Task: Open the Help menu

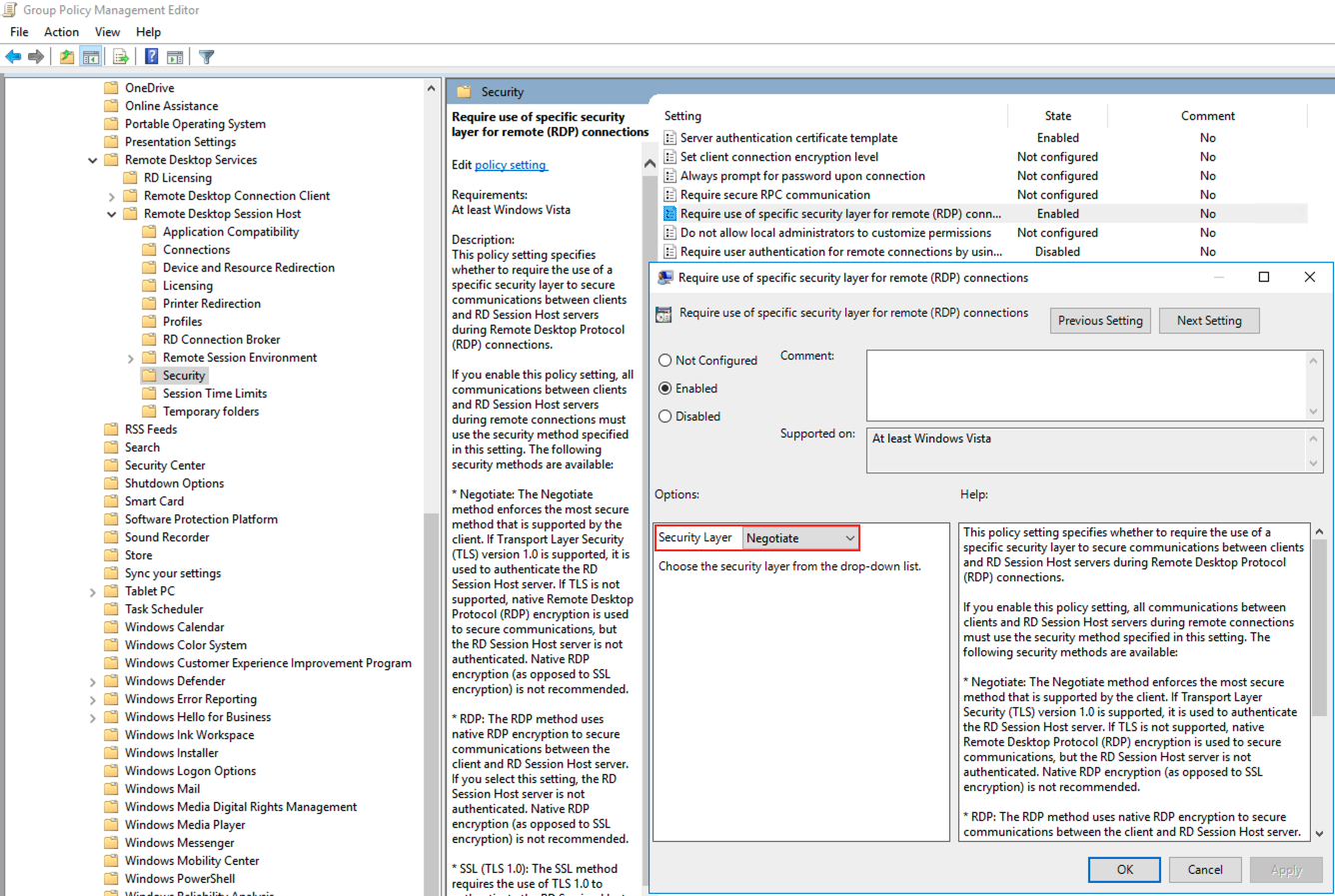Action: tap(148, 32)
